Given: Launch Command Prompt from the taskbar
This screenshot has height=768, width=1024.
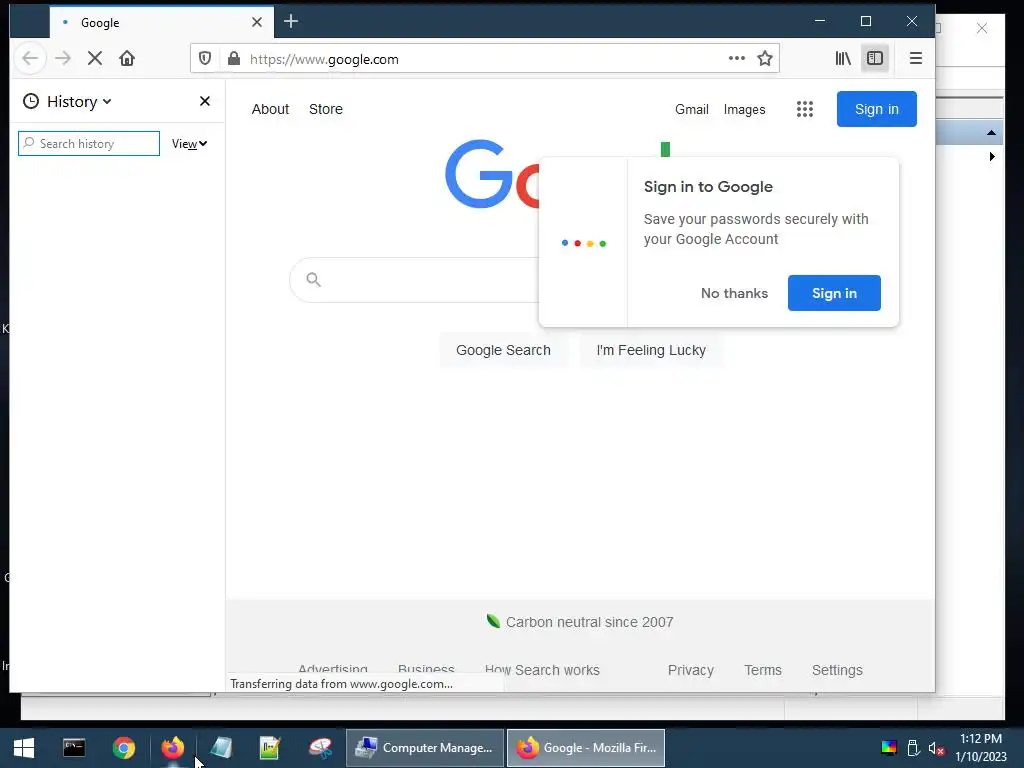Looking at the screenshot, I should click(x=74, y=748).
